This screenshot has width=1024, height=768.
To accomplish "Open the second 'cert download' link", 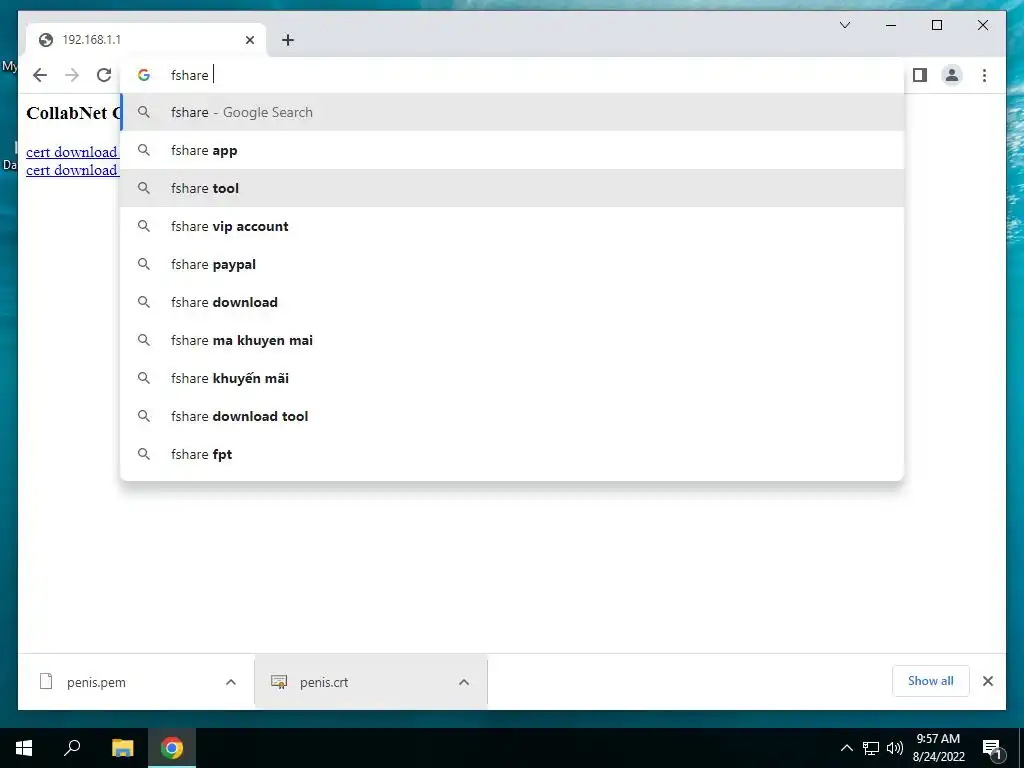I will (x=72, y=170).
